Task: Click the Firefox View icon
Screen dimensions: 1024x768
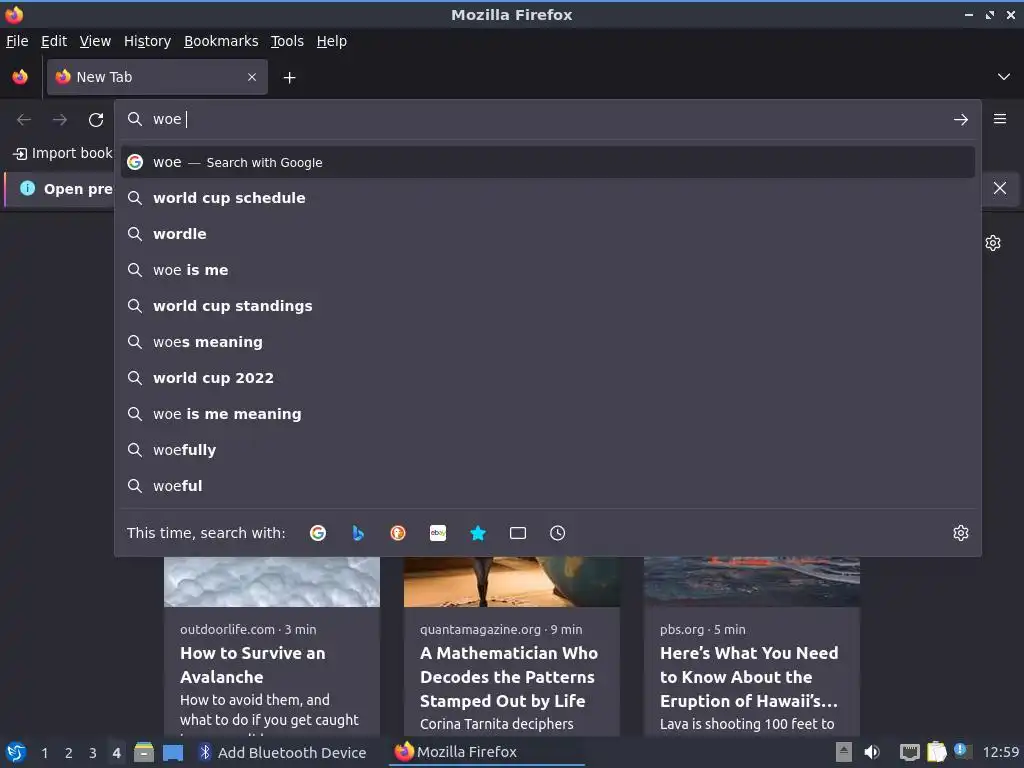Action: (20, 77)
